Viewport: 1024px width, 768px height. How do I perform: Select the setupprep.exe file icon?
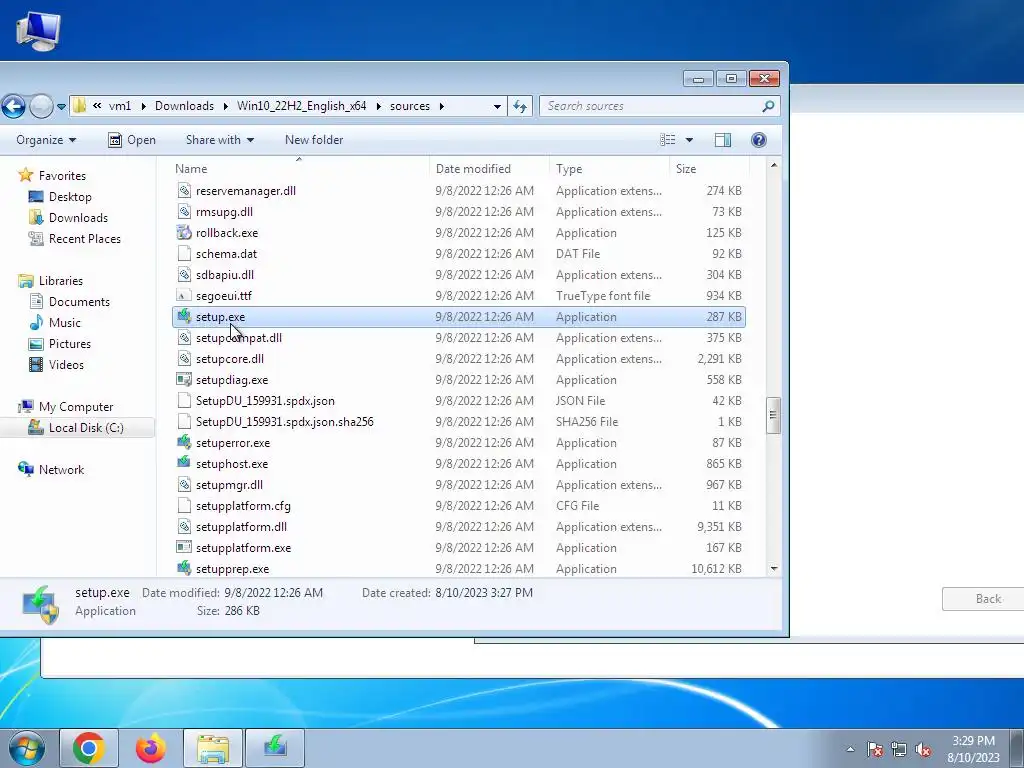[x=184, y=568]
